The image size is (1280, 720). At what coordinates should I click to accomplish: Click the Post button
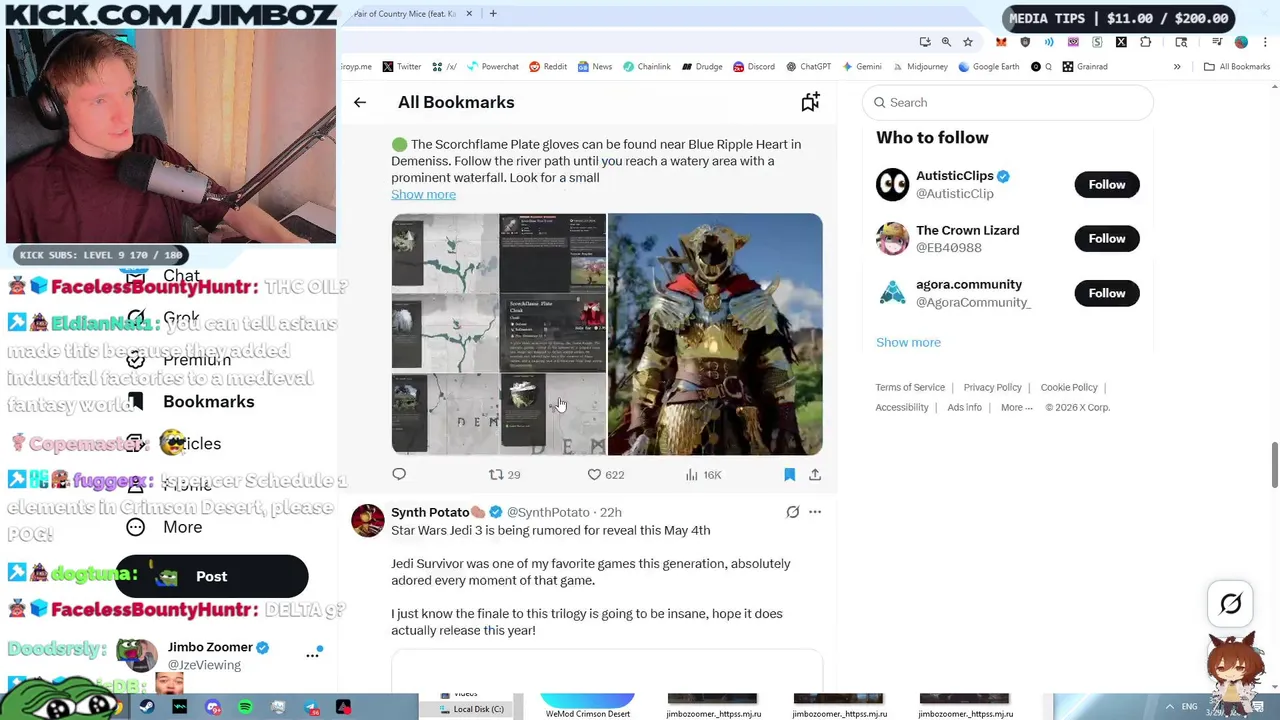pos(211,576)
